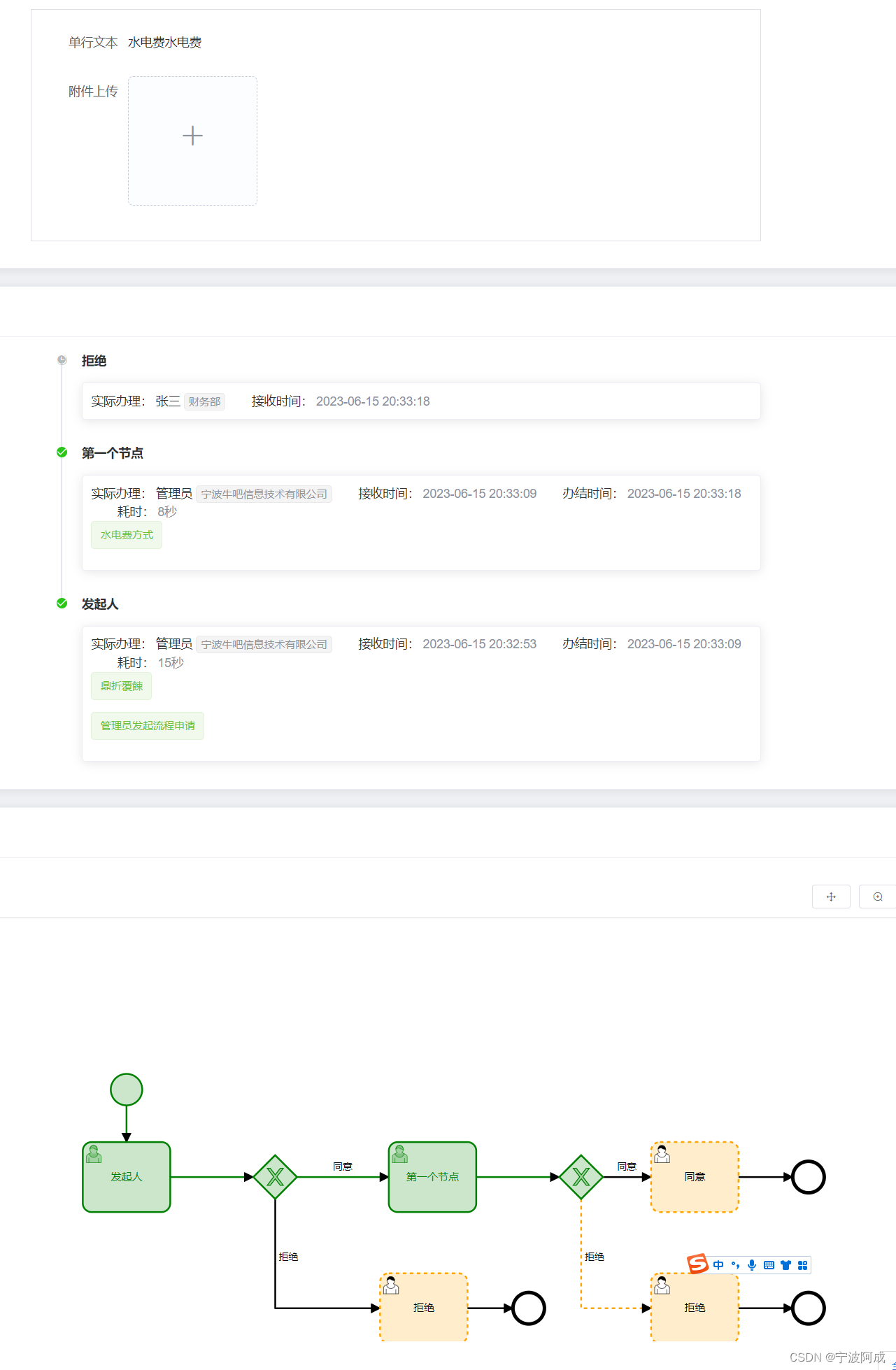Click the grey clock icon beside the 拒绝 timeline step
This screenshot has width=896, height=1370.
pyautogui.click(x=62, y=360)
